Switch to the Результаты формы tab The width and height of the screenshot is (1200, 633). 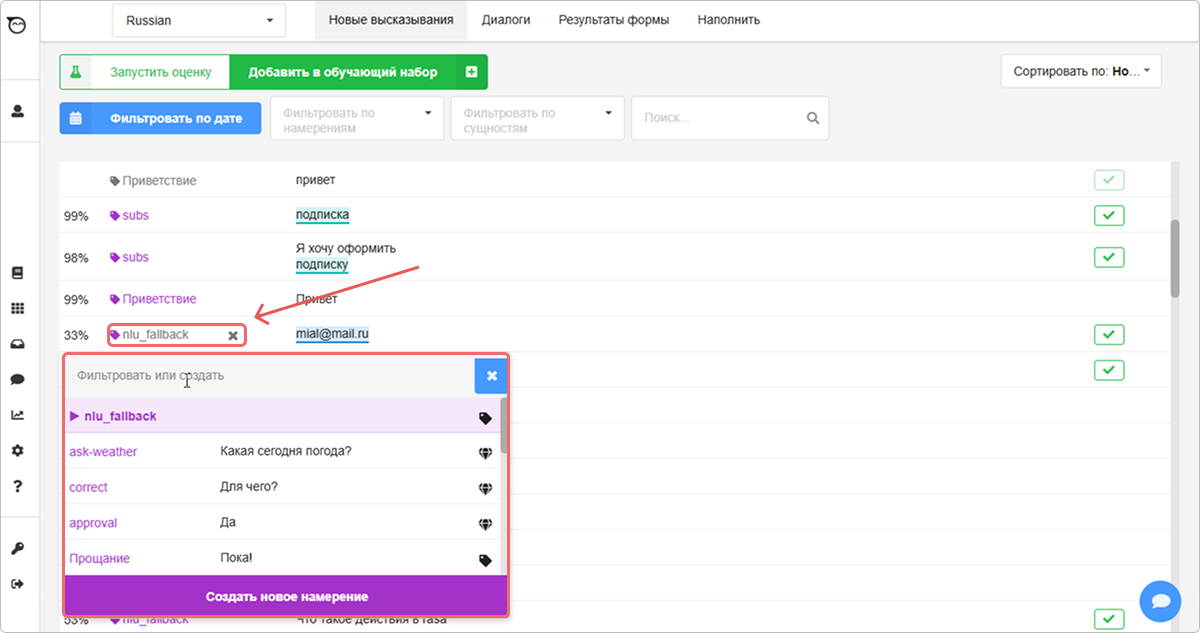pos(613,20)
